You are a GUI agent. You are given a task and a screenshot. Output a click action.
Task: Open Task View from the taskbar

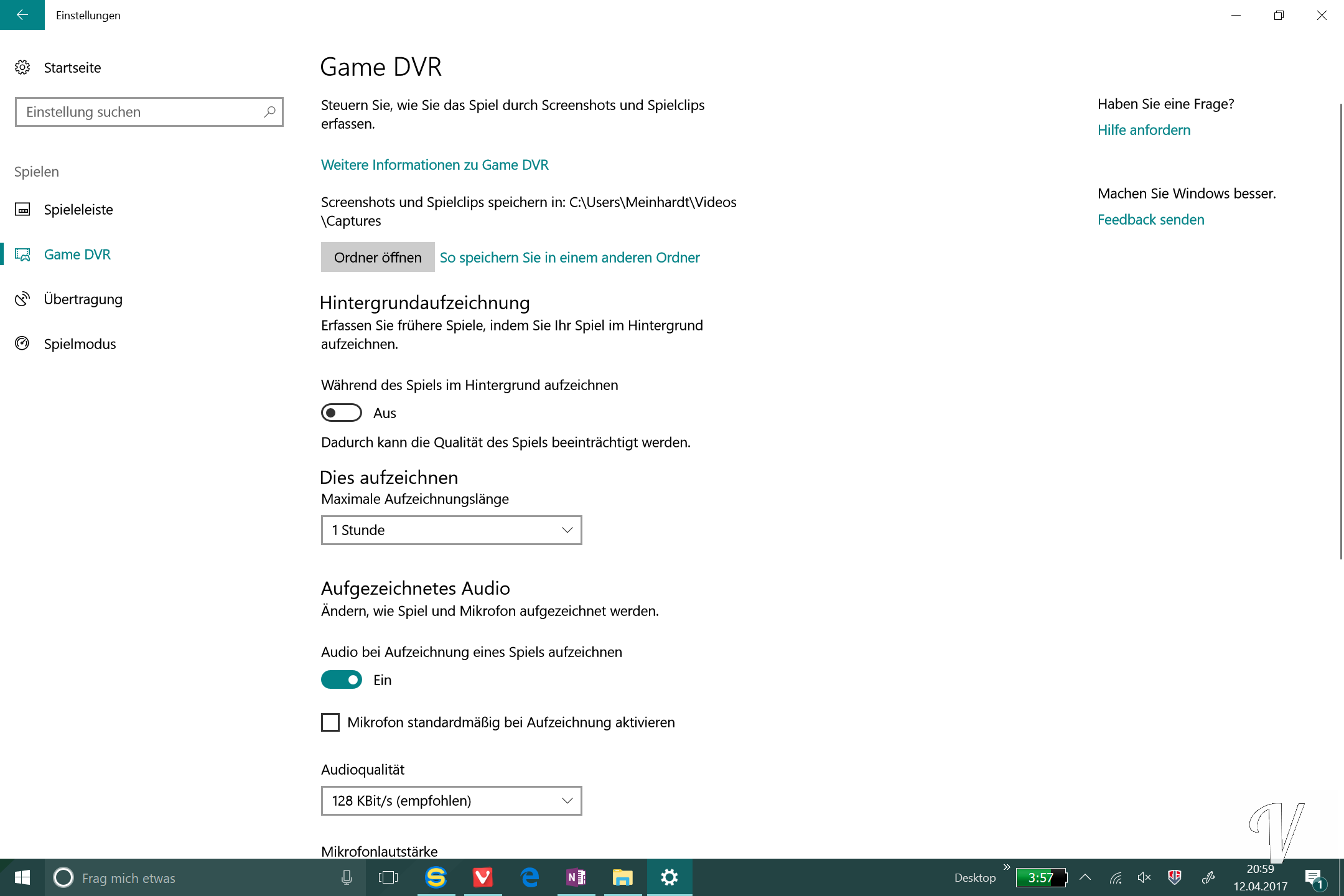click(388, 877)
